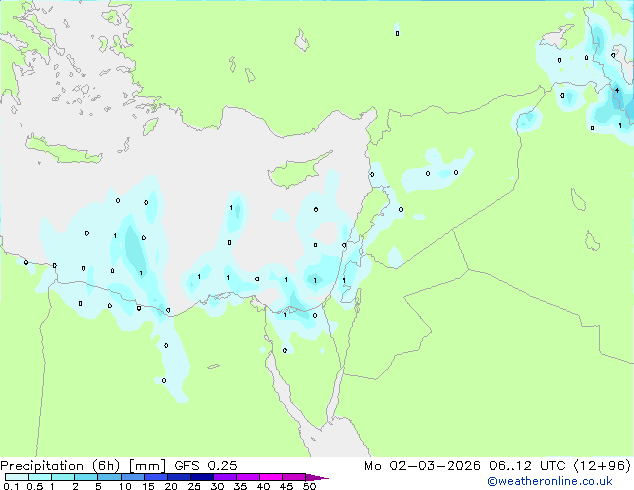Click the 45–50 mm legend color box
The image size is (634, 490).
coord(294,477)
